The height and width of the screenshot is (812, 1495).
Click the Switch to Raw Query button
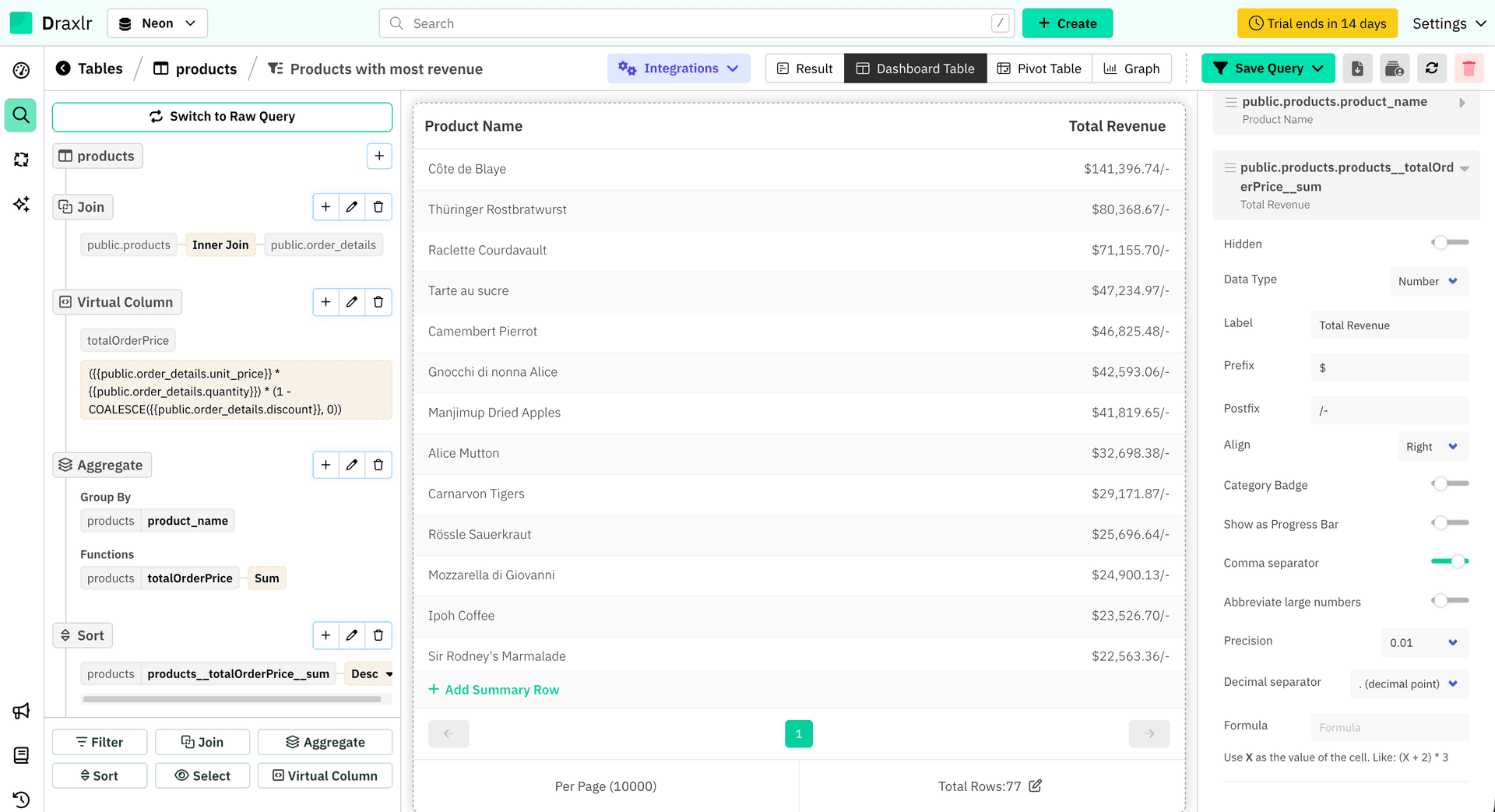pyautogui.click(x=222, y=117)
